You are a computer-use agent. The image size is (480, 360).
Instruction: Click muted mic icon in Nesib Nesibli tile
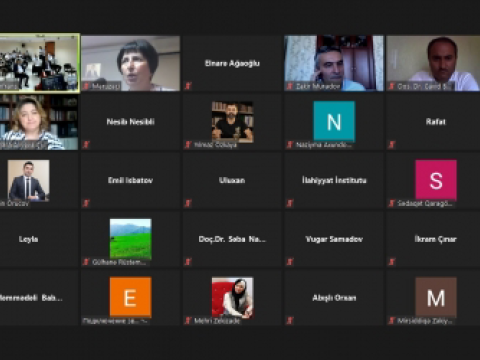86,144
